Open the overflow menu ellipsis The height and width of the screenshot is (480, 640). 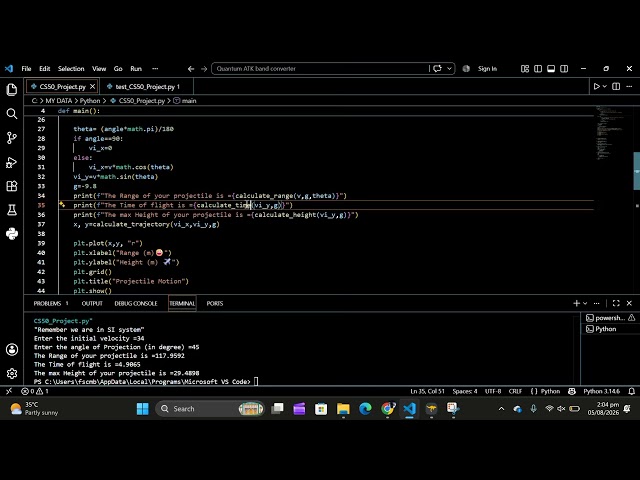(155, 69)
